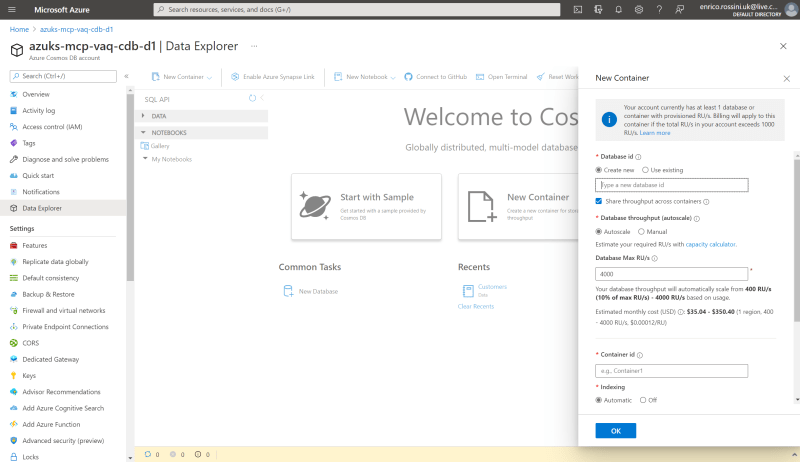Select the Use existing database radio
The image size is (800, 462).
(645, 170)
